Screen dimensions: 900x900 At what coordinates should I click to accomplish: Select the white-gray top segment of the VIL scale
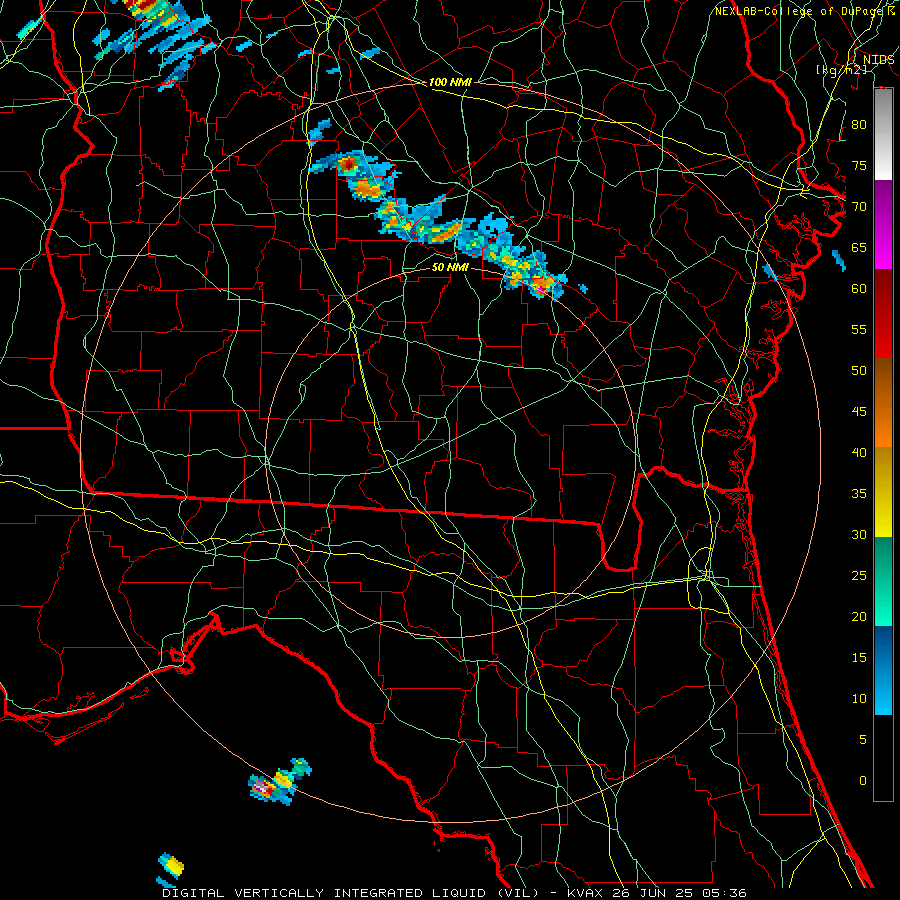click(883, 134)
